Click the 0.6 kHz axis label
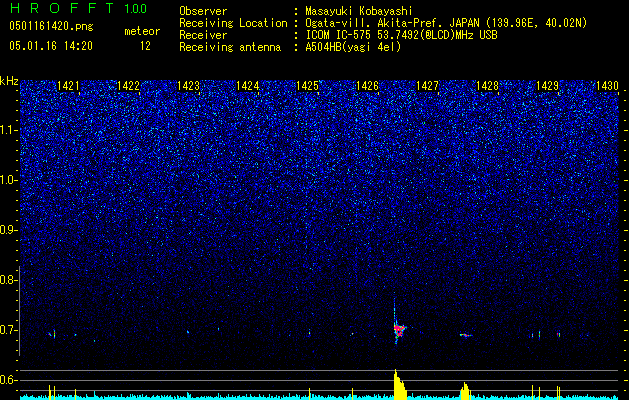Screen dimensions: 629x400 click(8, 380)
